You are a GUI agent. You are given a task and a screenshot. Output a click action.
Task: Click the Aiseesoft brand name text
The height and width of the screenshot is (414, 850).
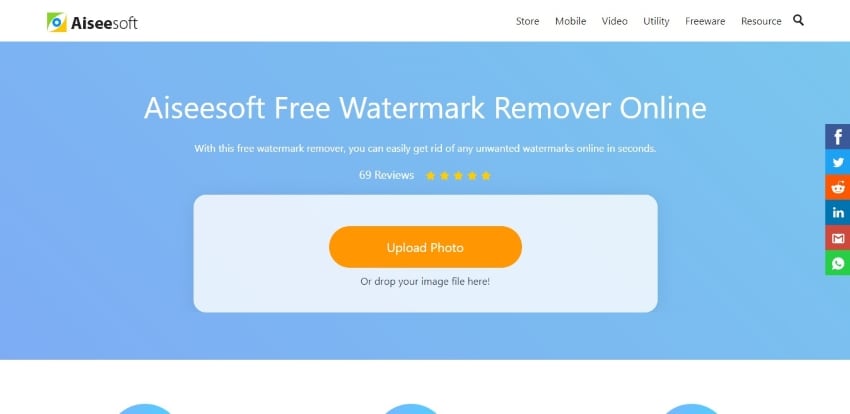point(104,23)
